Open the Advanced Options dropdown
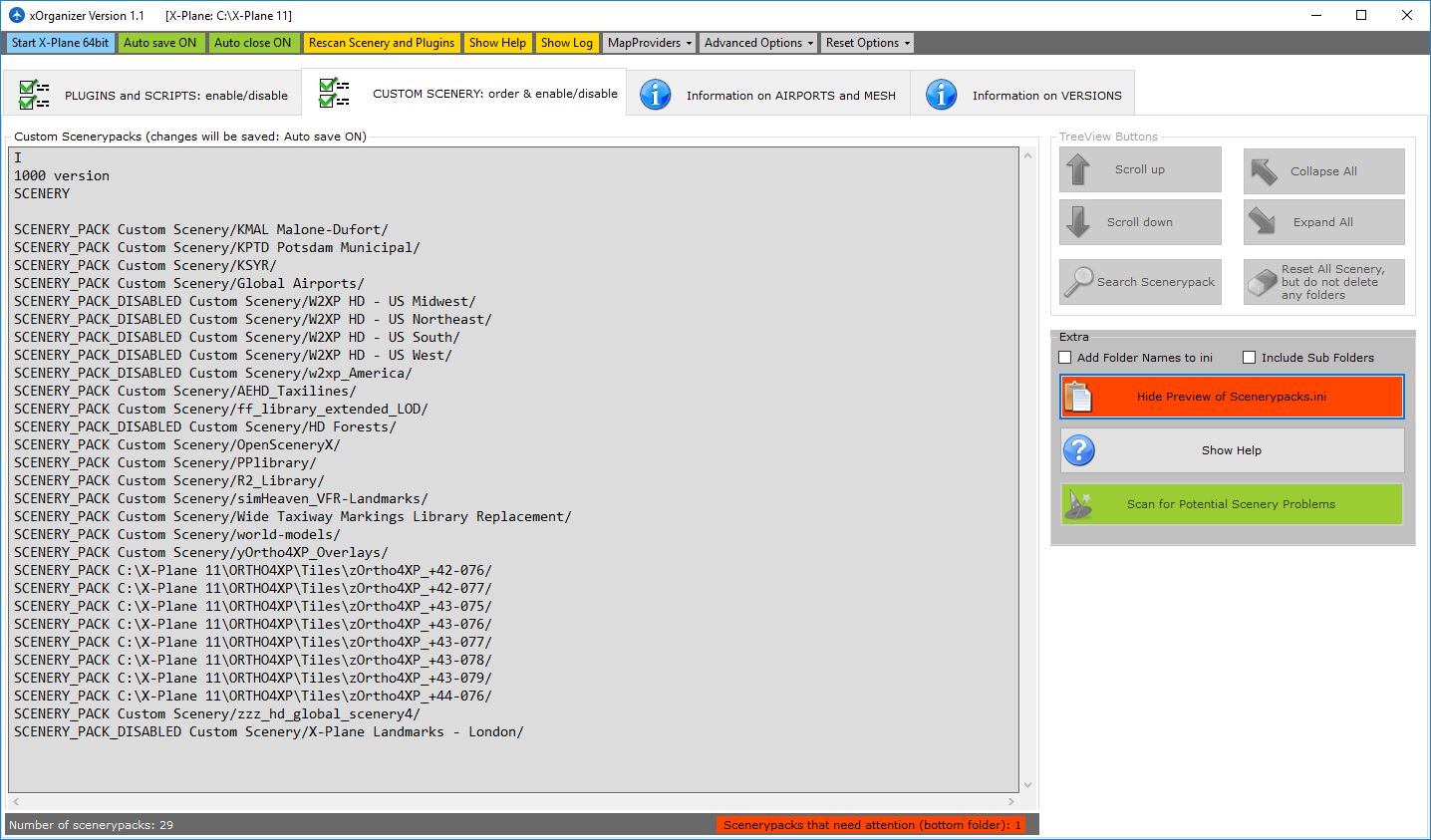The width and height of the screenshot is (1431, 840). click(x=759, y=43)
